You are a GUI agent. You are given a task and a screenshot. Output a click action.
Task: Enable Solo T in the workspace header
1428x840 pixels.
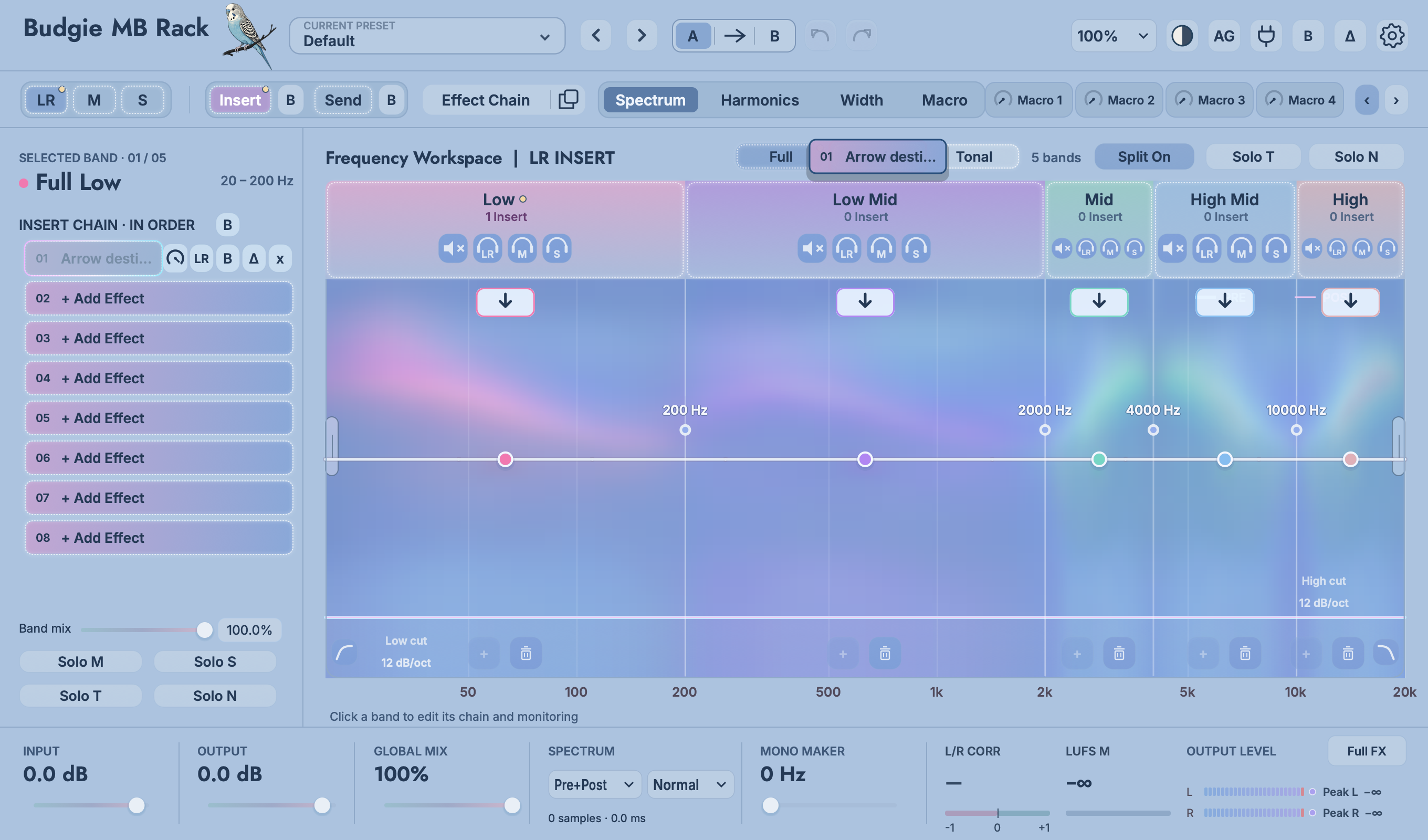(1253, 156)
